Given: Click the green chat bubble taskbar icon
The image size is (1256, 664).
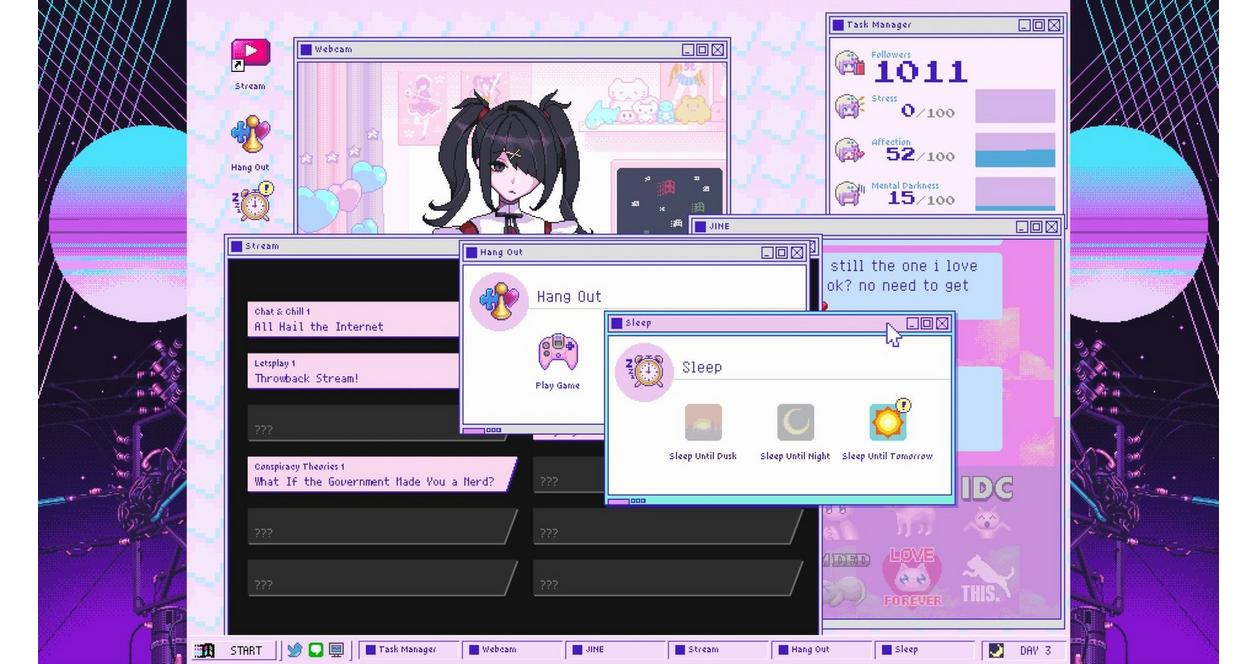Looking at the screenshot, I should pyautogui.click(x=316, y=650).
